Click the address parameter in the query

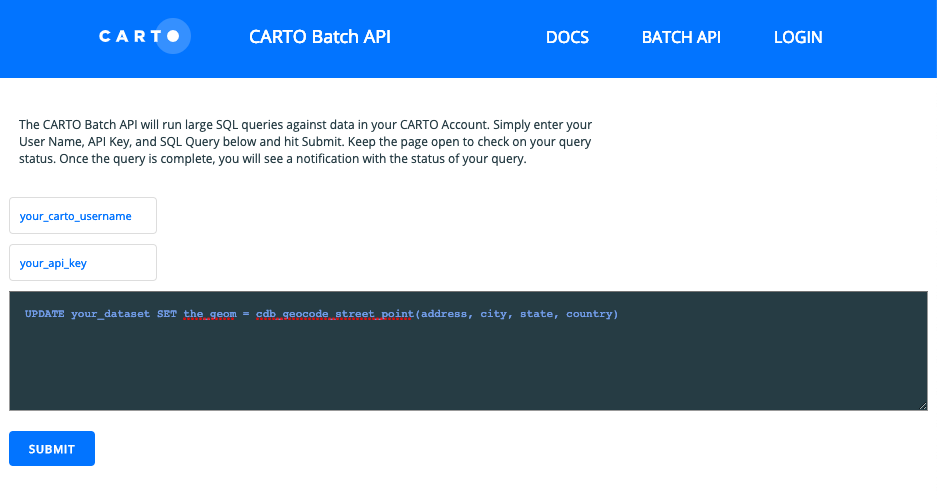point(443,314)
